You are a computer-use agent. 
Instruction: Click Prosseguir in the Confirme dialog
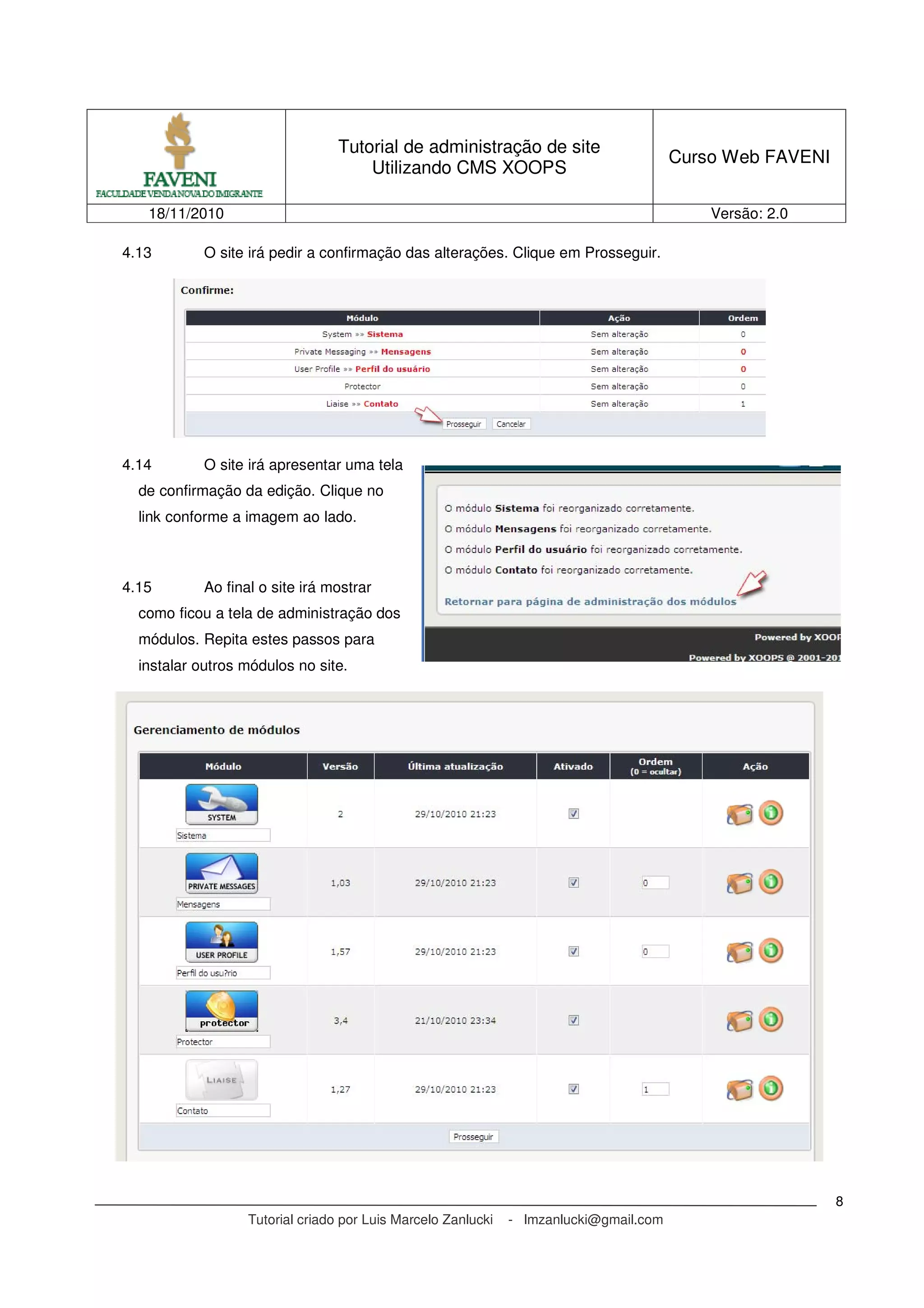tap(464, 424)
